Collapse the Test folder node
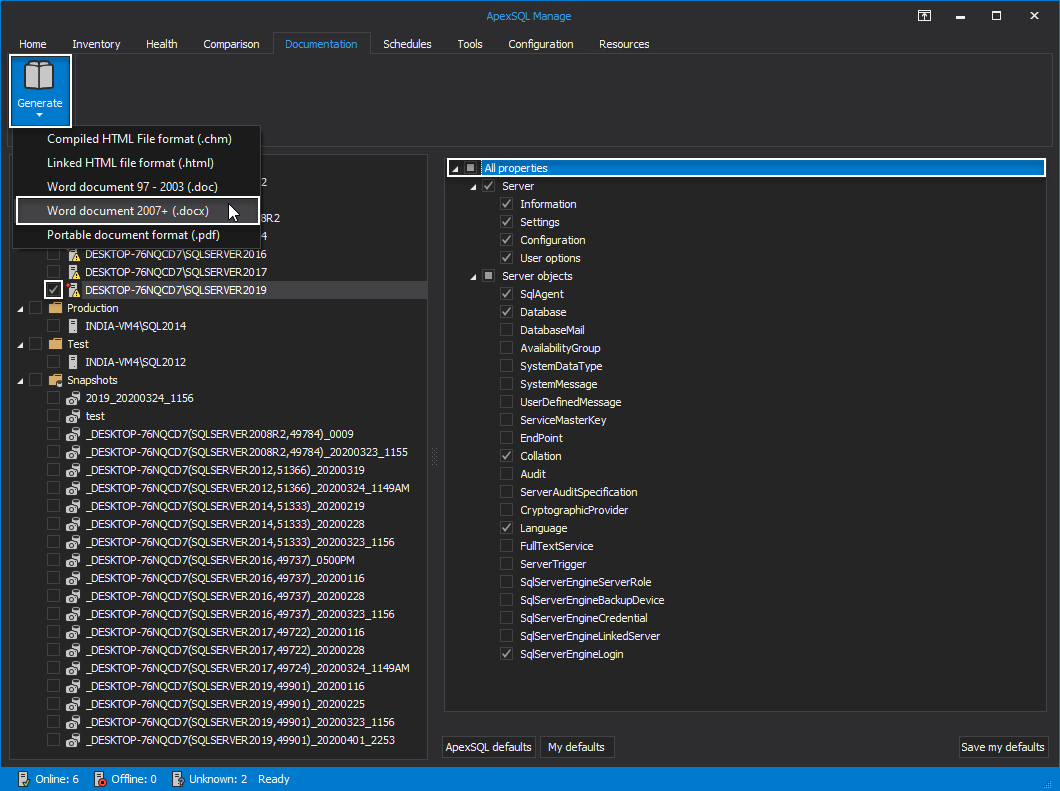Screen dimensions: 1060x791 point(20,344)
